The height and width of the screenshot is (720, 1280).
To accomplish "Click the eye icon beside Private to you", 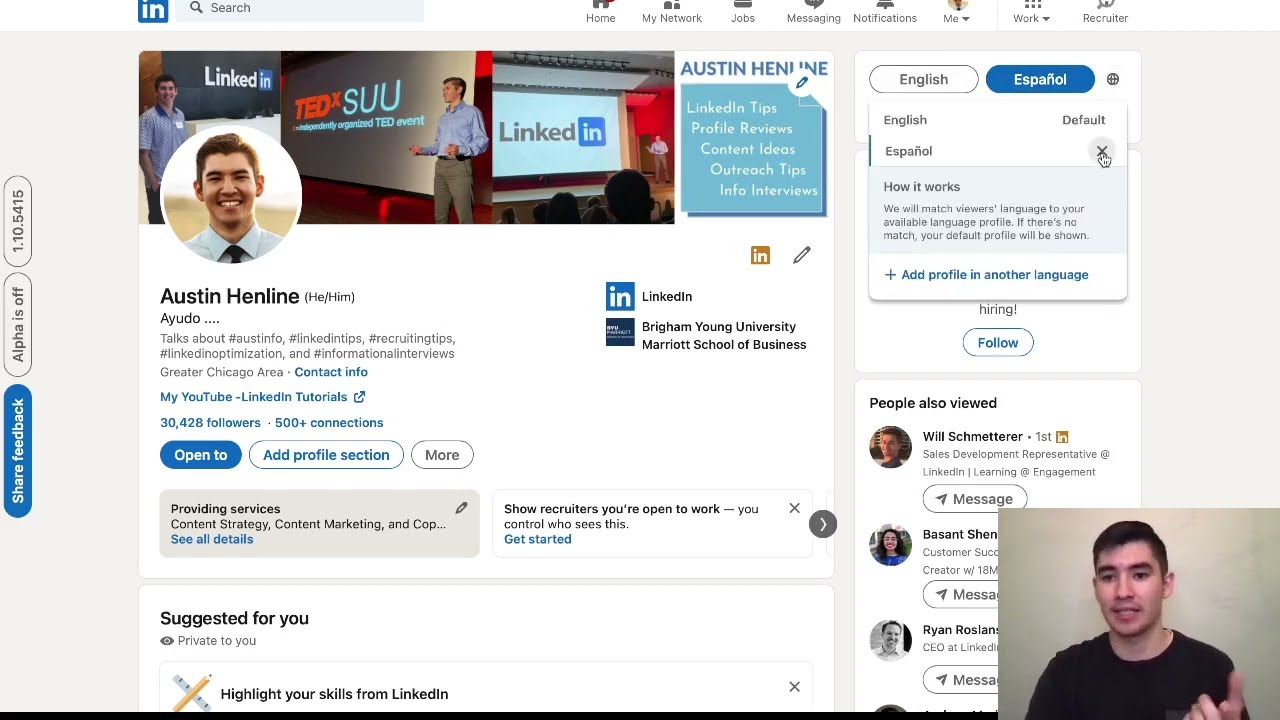I will click(167, 641).
